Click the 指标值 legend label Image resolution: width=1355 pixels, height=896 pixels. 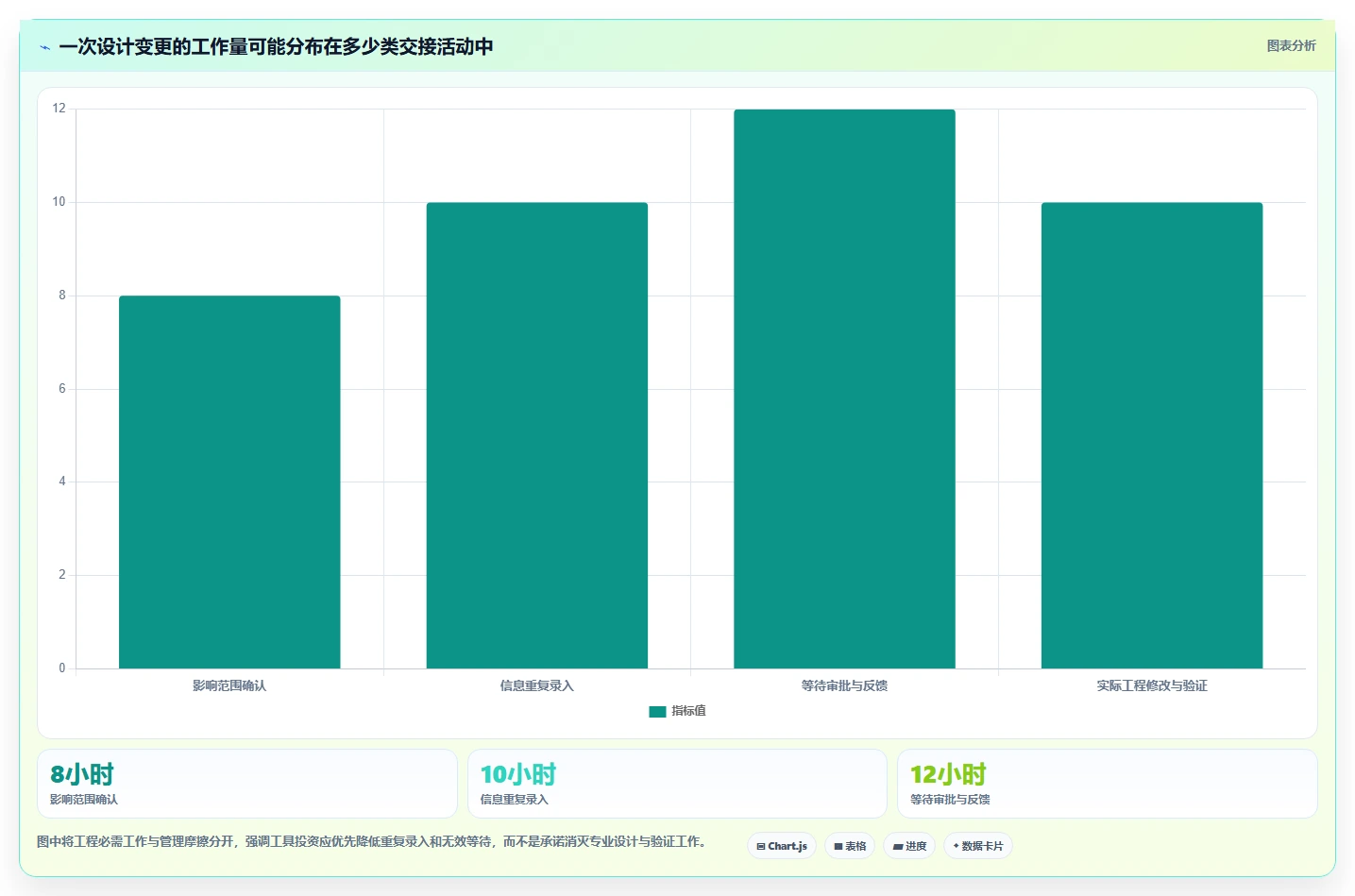pyautogui.click(x=688, y=711)
